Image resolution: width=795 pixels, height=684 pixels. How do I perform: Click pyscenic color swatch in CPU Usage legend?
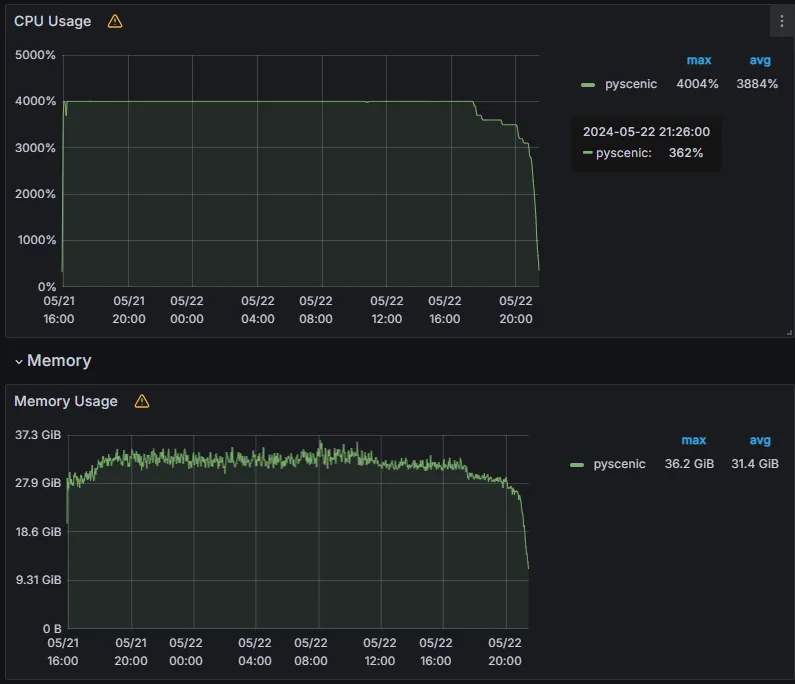pos(588,85)
